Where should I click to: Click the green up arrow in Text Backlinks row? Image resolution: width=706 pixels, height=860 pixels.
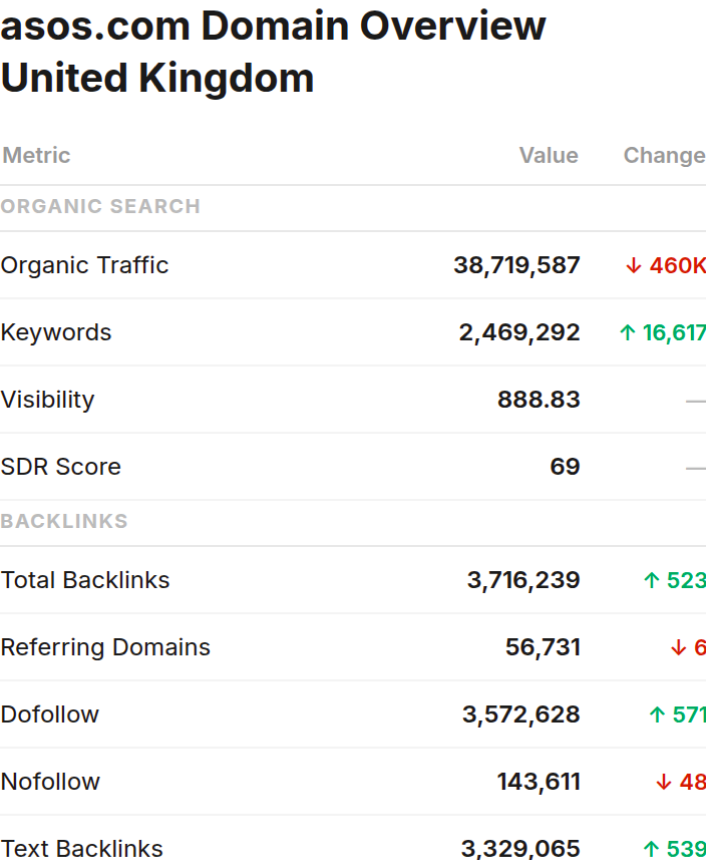652,849
